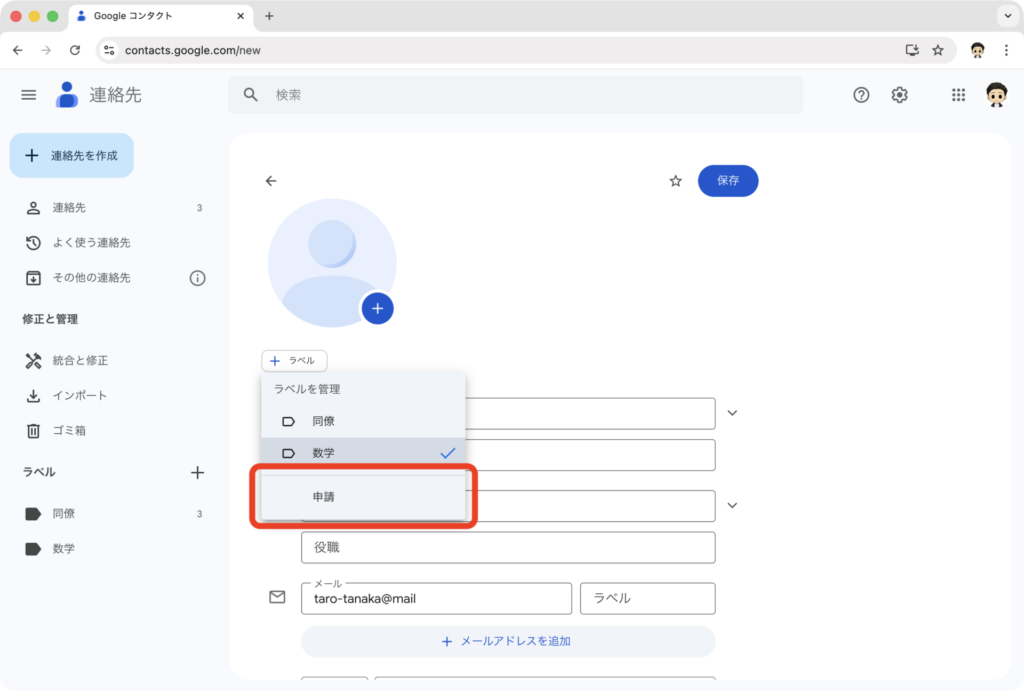Image resolution: width=1024 pixels, height=691 pixels.
Task: Star this contact as favorite
Action: pyautogui.click(x=675, y=181)
